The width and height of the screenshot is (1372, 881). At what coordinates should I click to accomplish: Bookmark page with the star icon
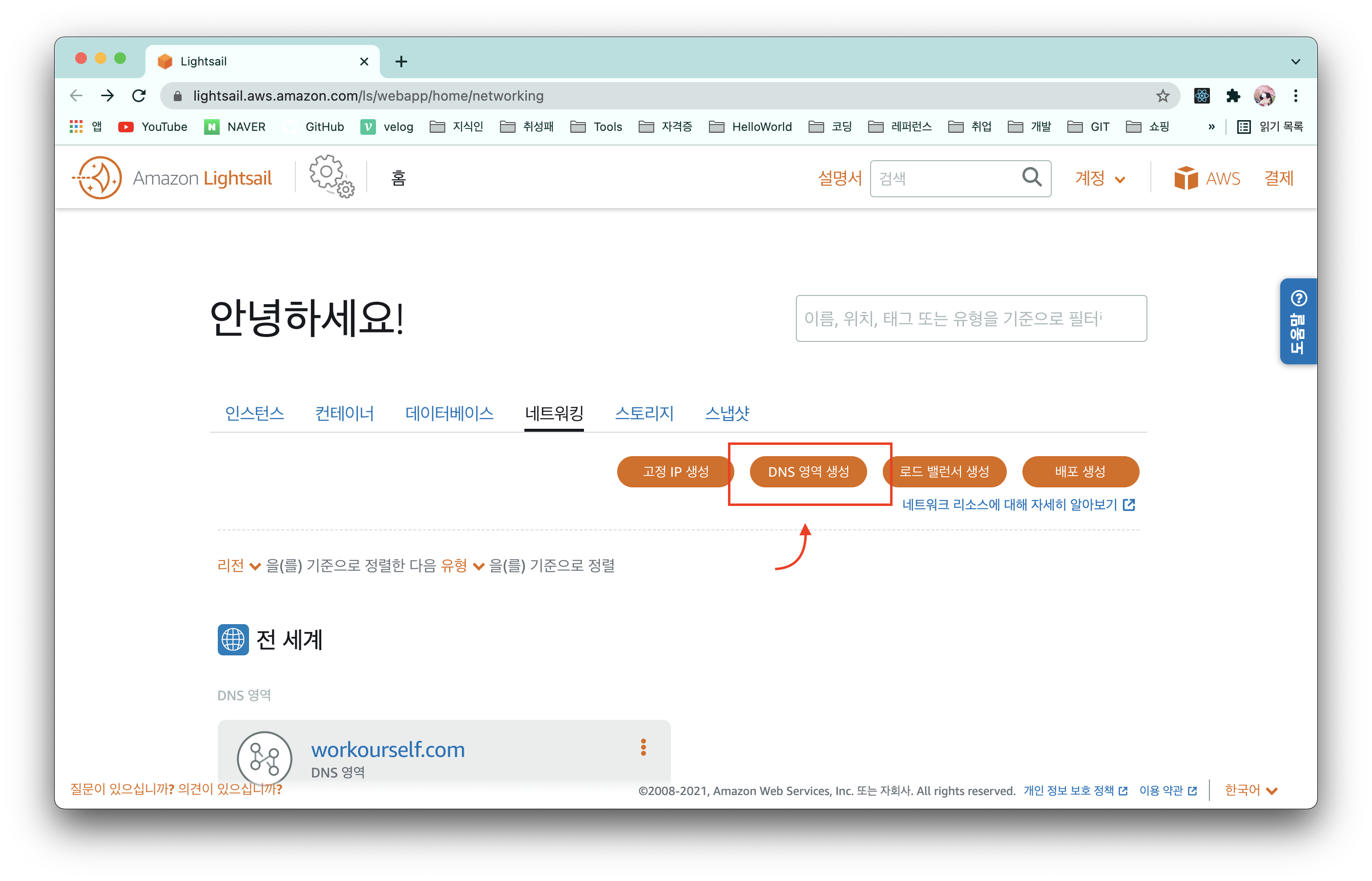(1162, 96)
